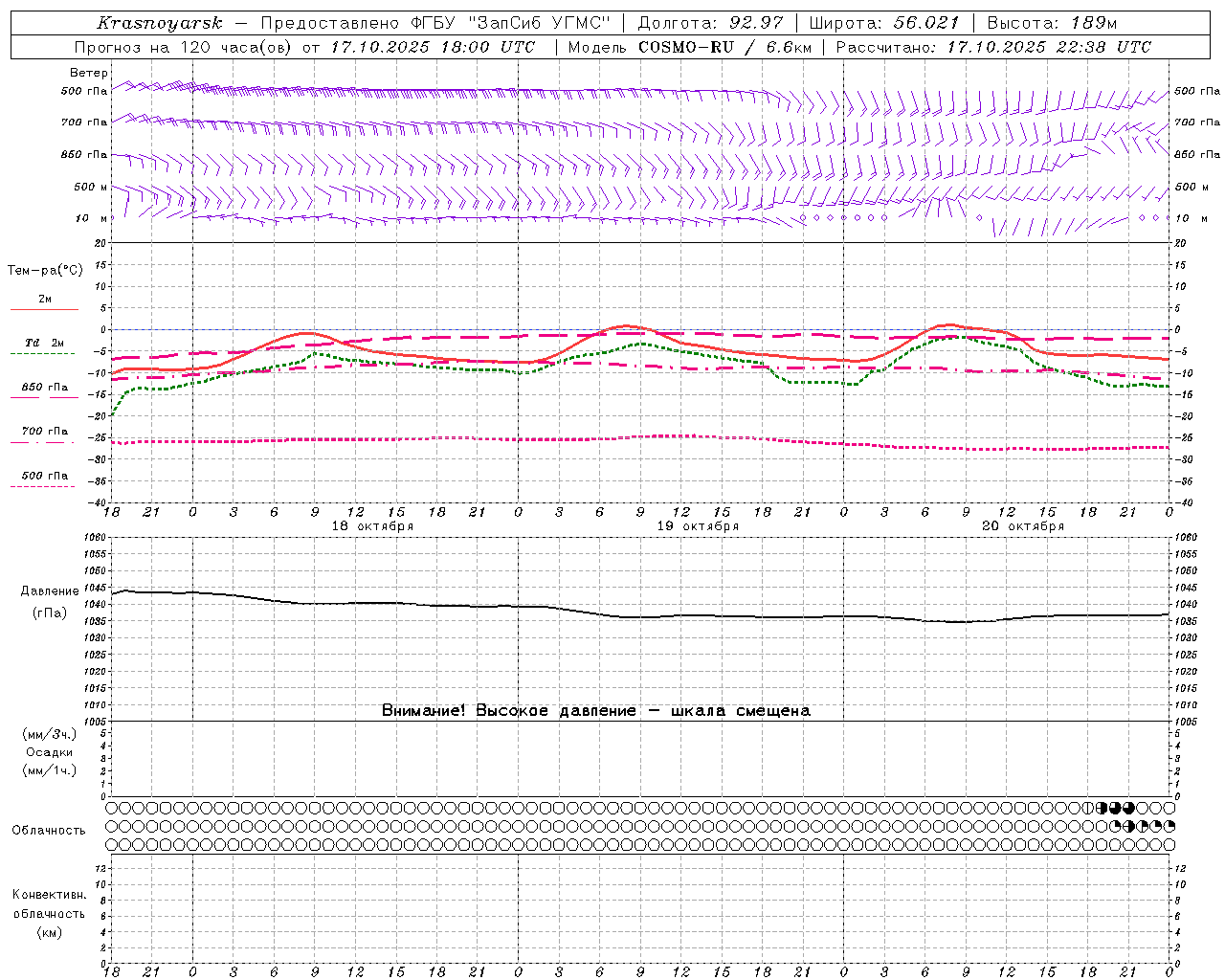Screen dimensions: 1225x980
Task: Click the 1060 value on left pressure axis
Action: [x=96, y=537]
